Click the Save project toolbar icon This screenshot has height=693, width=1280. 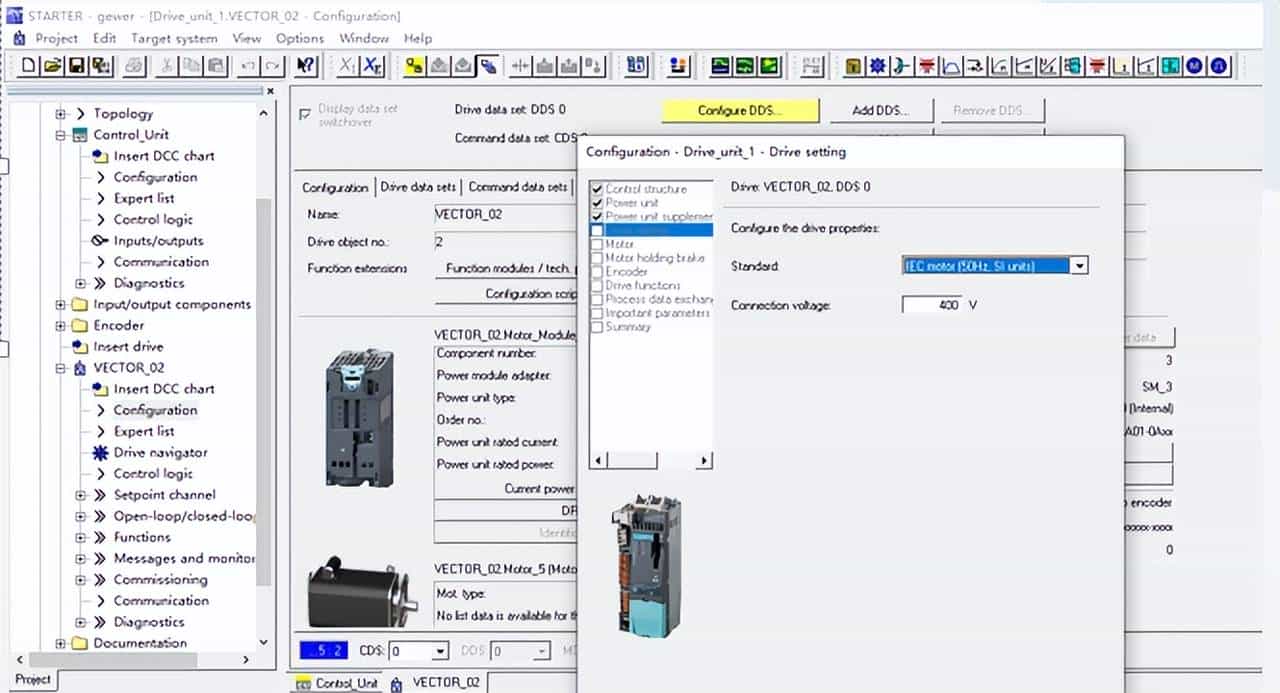tap(75, 66)
